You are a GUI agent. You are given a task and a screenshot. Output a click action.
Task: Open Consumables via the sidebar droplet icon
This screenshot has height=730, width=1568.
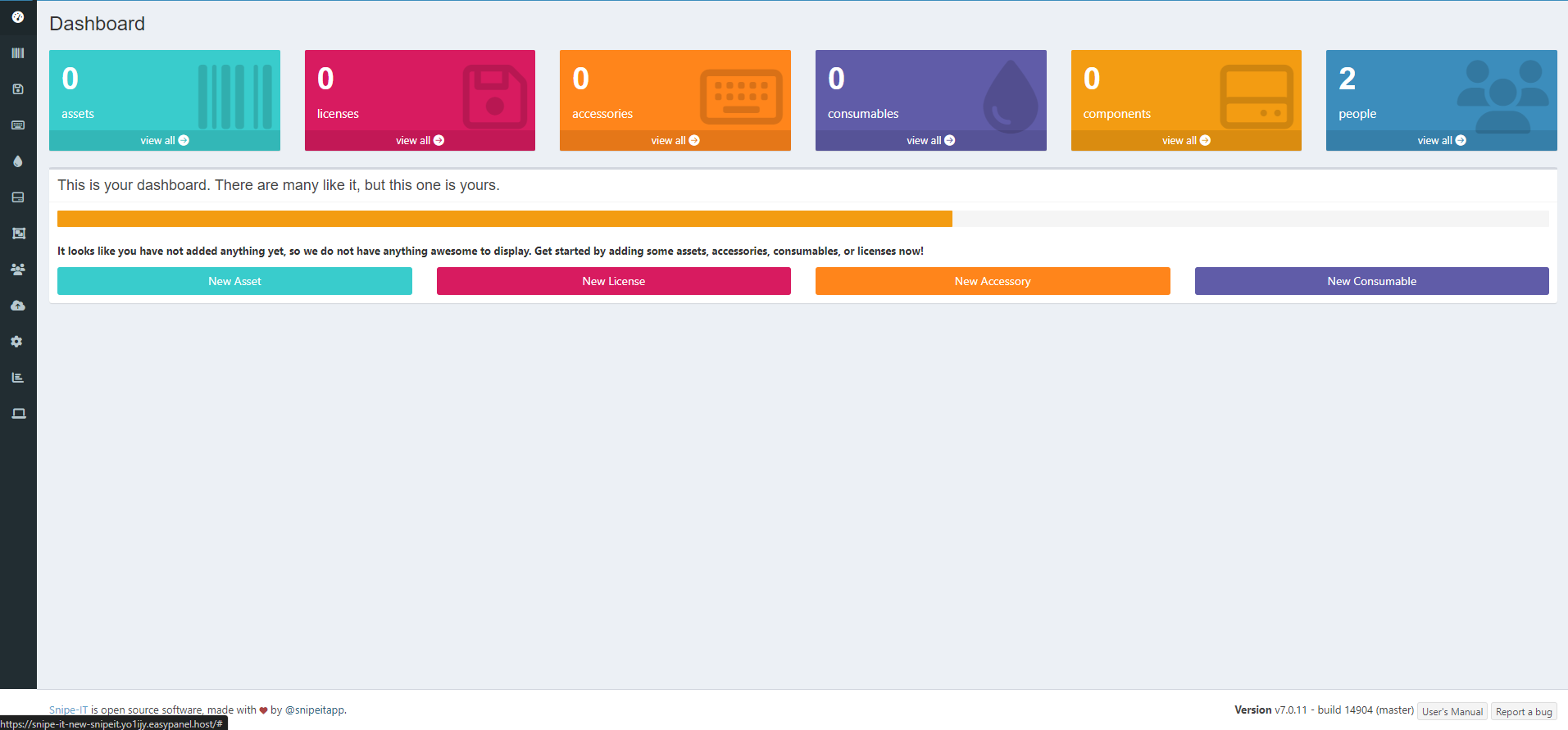pyautogui.click(x=18, y=161)
